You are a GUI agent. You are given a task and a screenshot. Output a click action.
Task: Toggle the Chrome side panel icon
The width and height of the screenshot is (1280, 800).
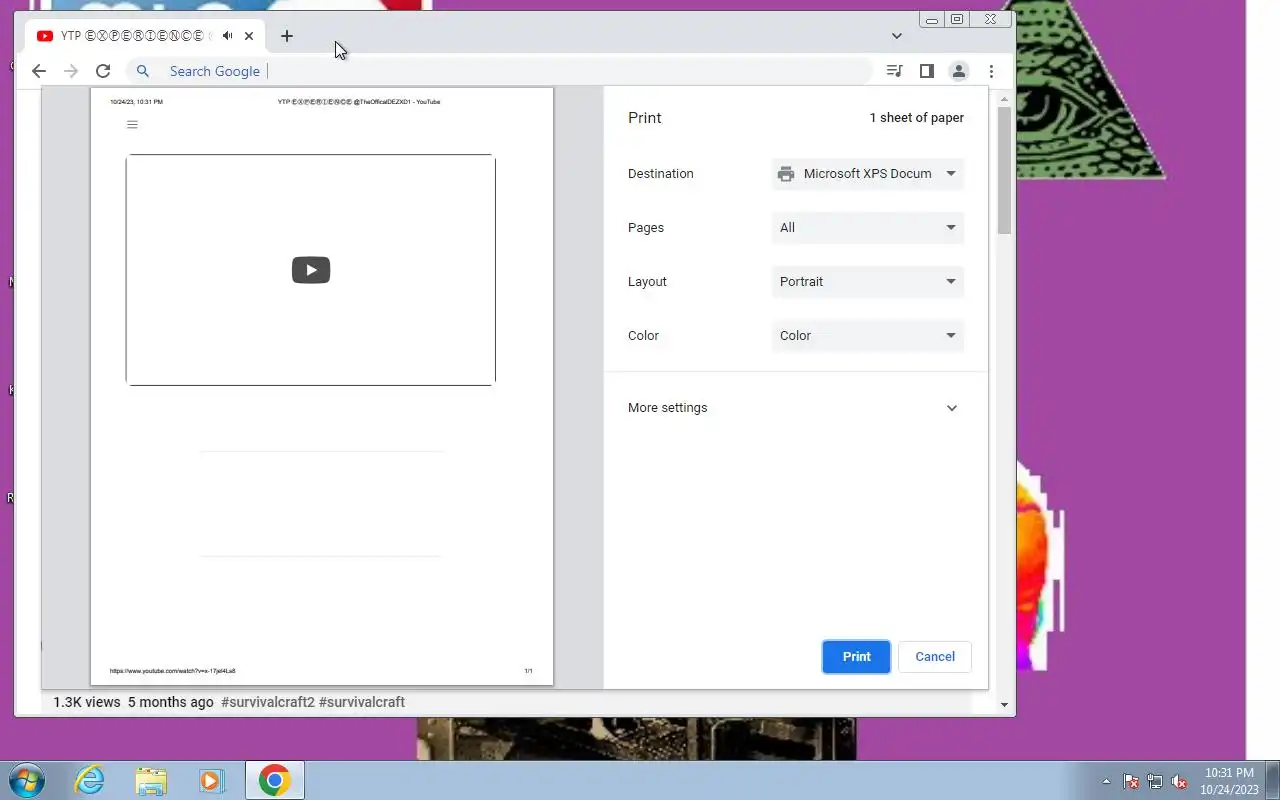[x=926, y=71]
